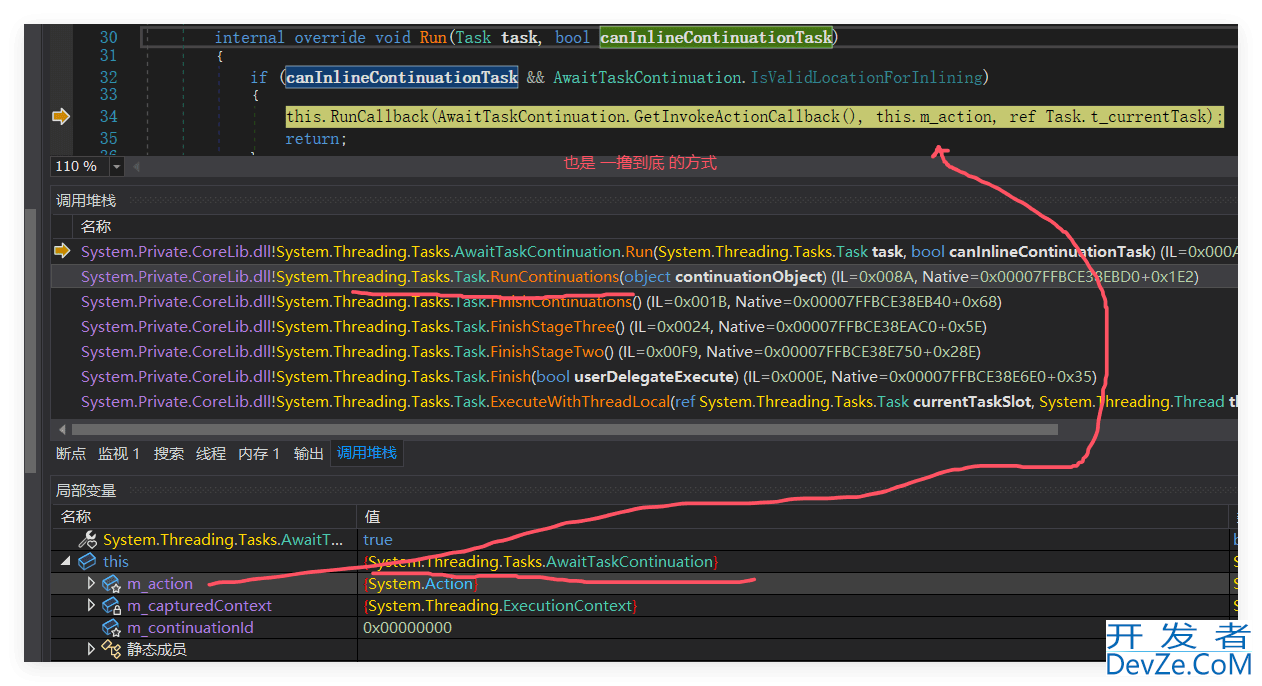Click the m_continuationId variable name
This screenshot has width=1262, height=686.
(x=190, y=628)
